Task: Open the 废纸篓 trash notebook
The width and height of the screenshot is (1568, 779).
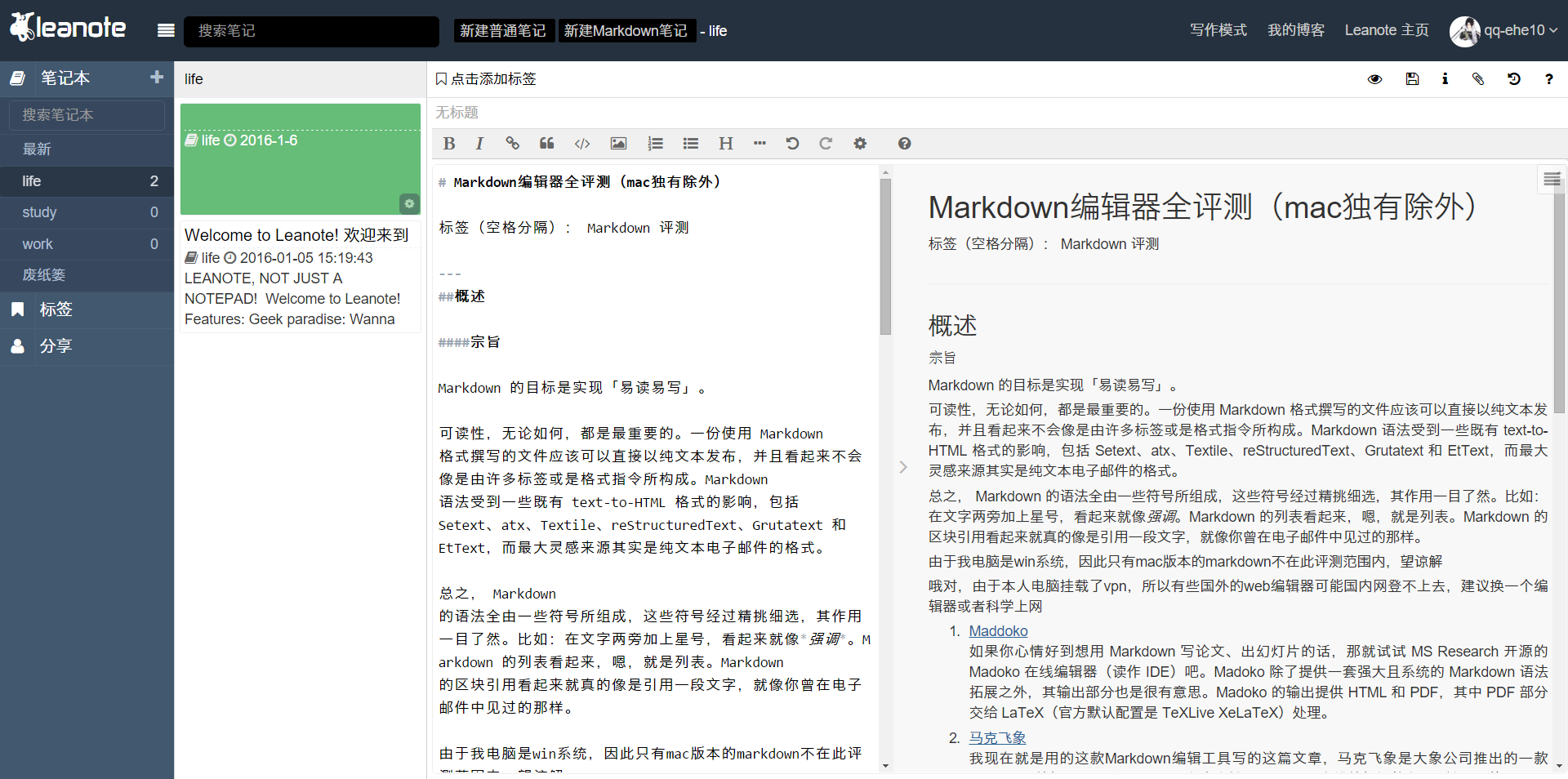Action: [87, 275]
